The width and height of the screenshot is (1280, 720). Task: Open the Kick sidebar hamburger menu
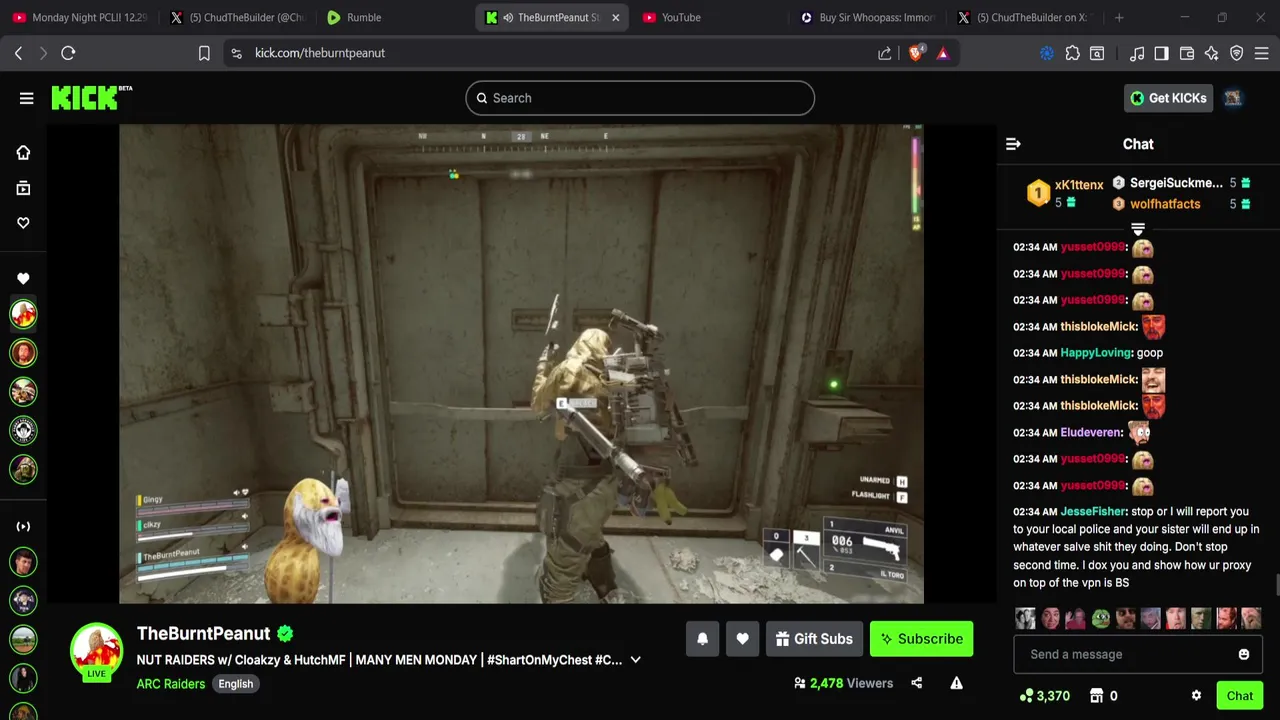tap(26, 98)
